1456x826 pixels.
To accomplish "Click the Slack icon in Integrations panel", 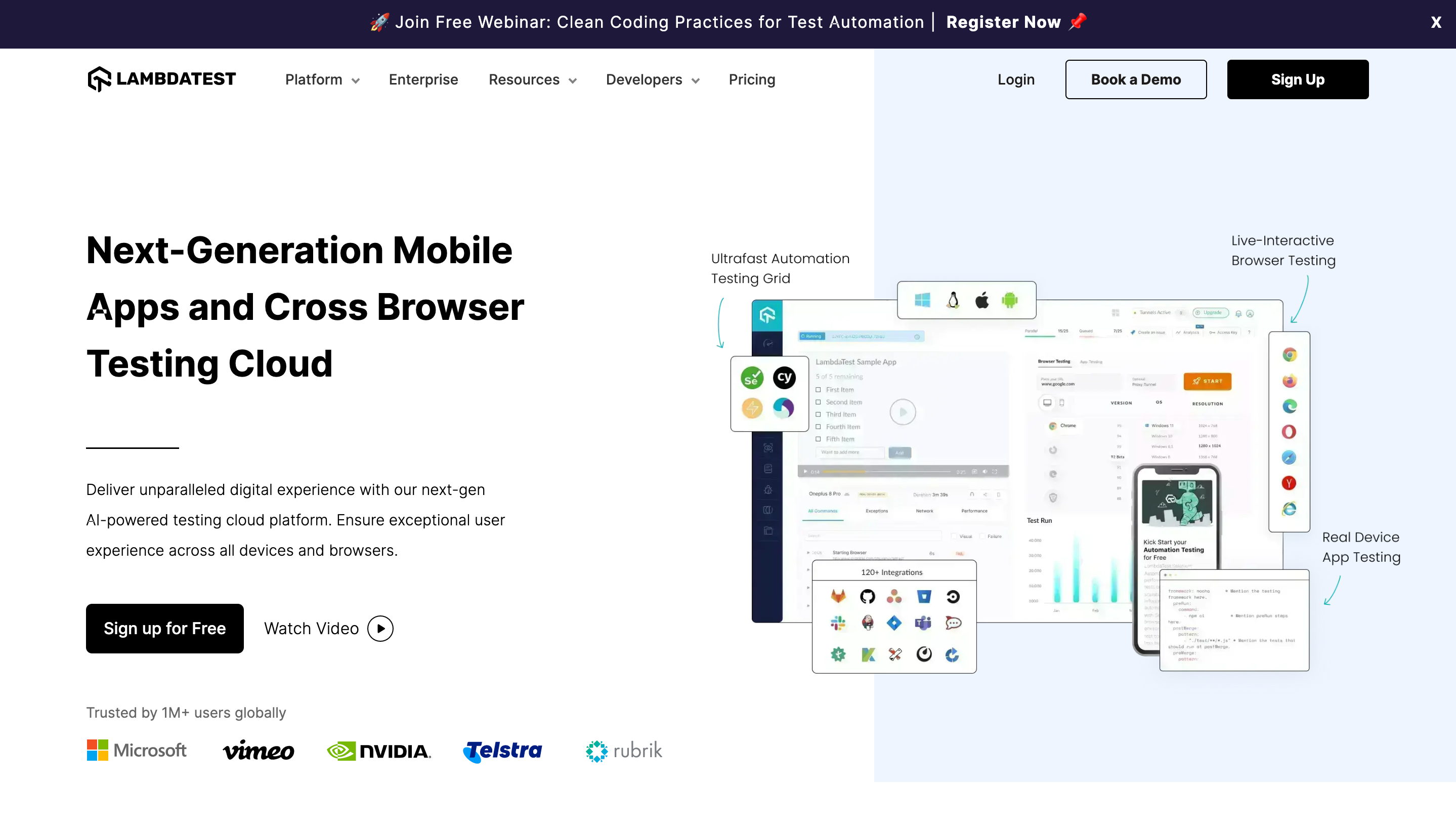I will [x=838, y=623].
